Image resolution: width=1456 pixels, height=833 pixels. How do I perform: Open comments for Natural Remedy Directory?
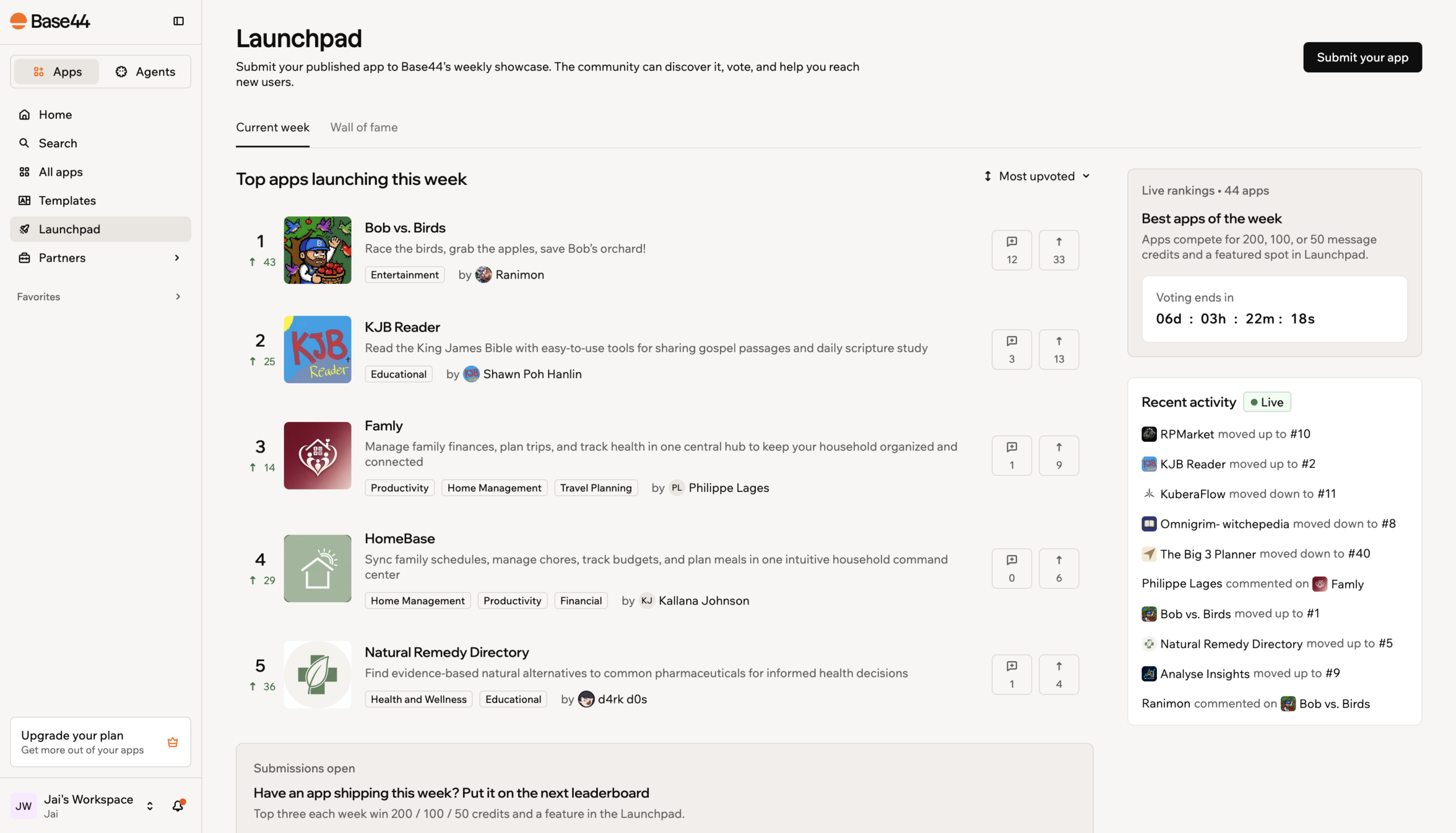click(1011, 674)
